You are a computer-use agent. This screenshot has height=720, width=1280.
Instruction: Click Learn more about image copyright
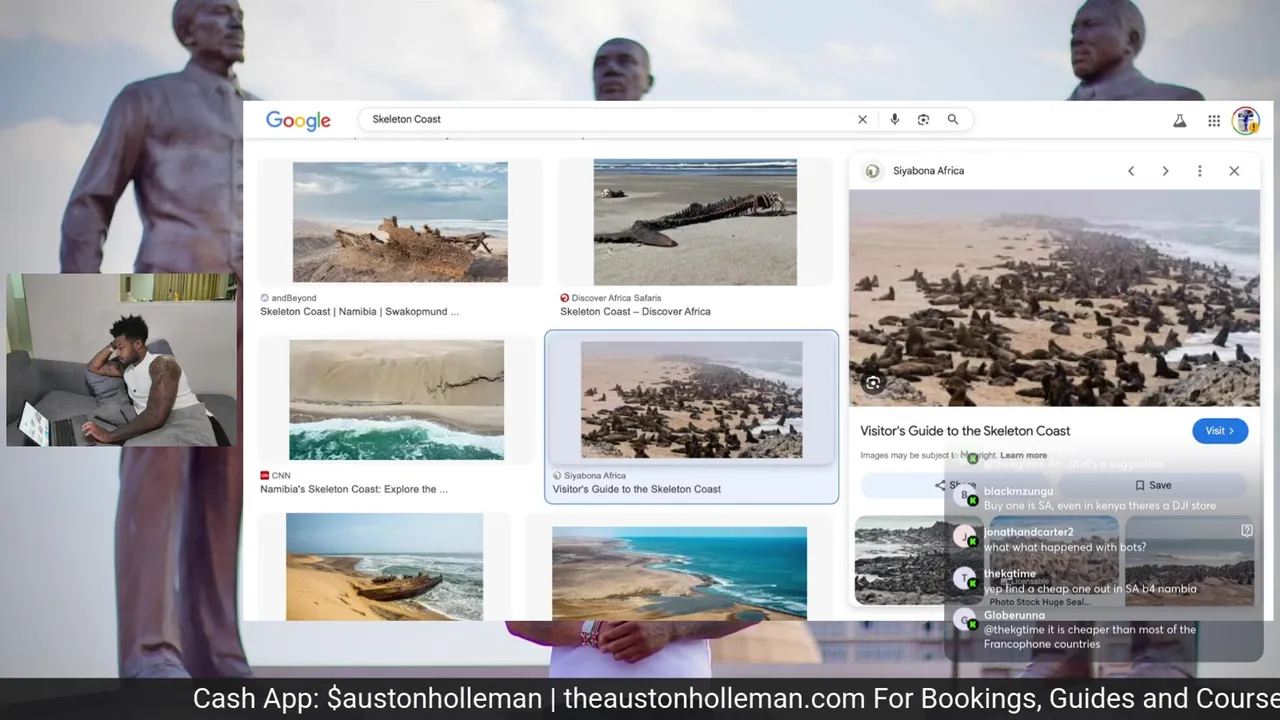point(1023,456)
